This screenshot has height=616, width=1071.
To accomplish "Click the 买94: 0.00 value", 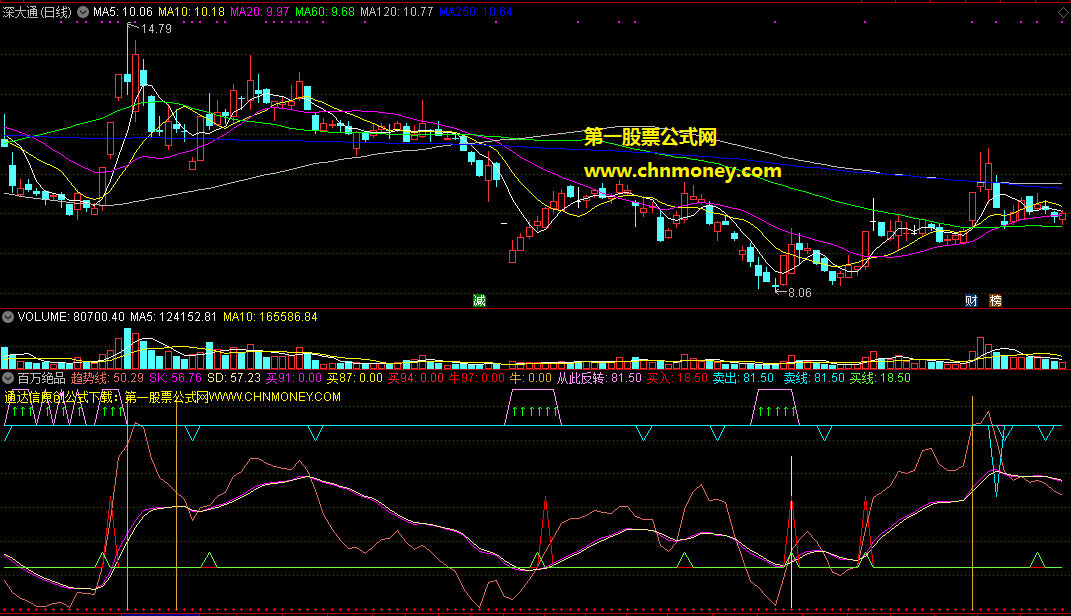I will (416, 378).
